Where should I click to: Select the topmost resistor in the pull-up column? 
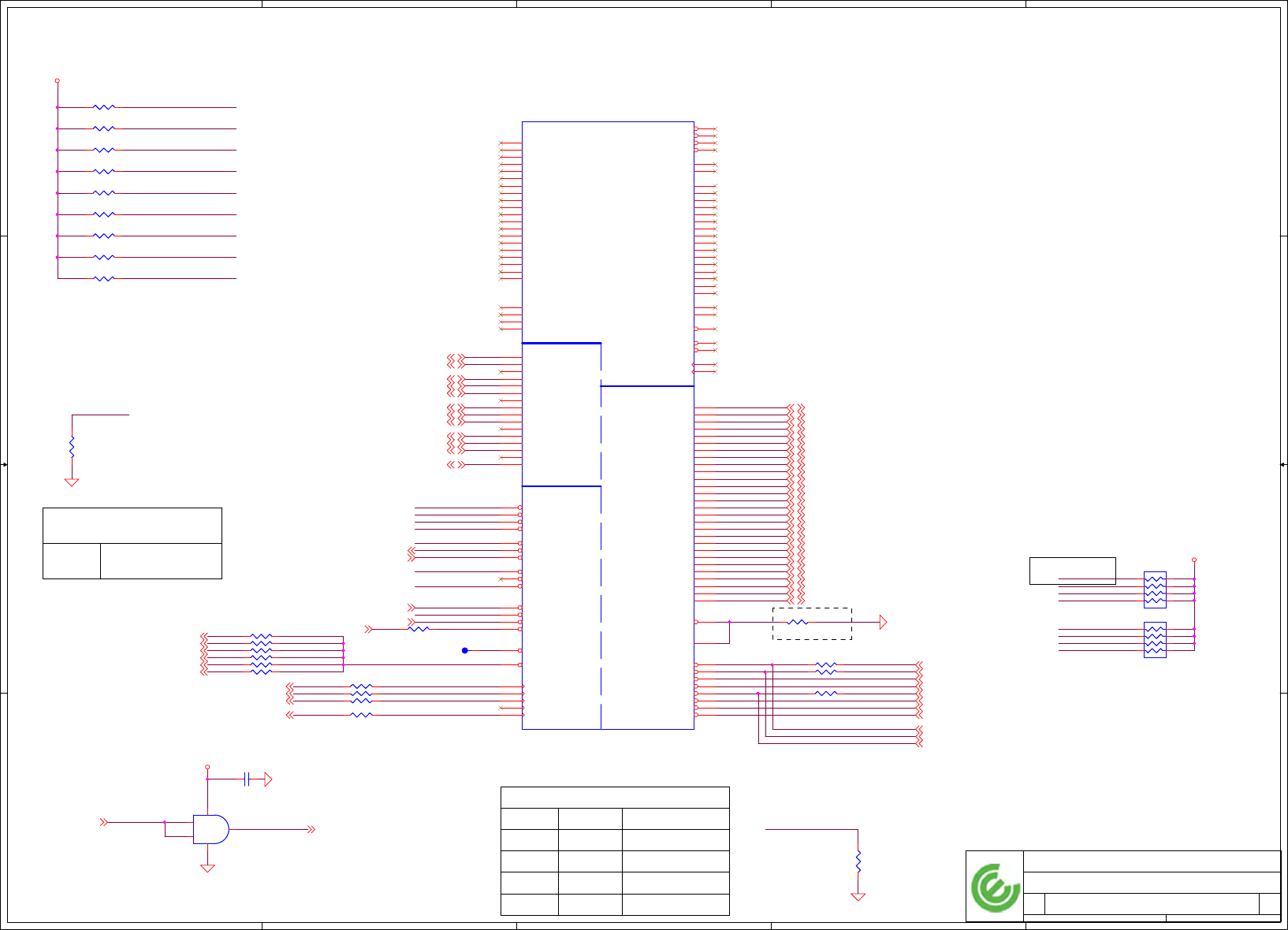(x=104, y=107)
